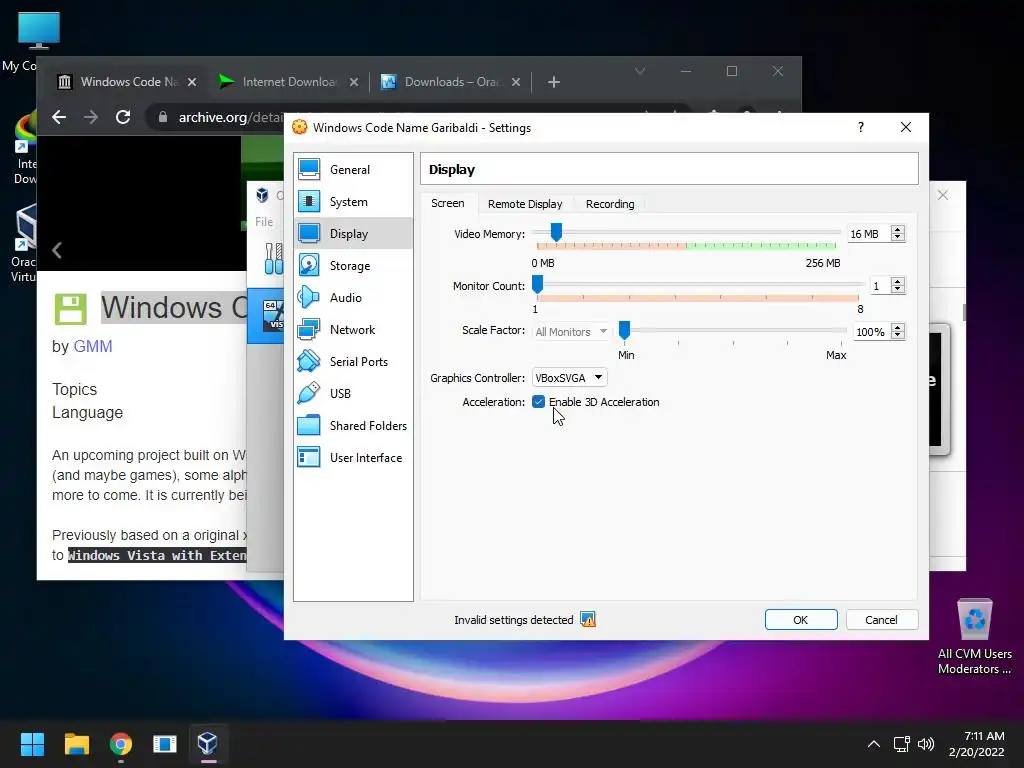Screen dimensions: 1024x768
Task: Increase Monitor Count with the up stepper
Action: [898, 281]
